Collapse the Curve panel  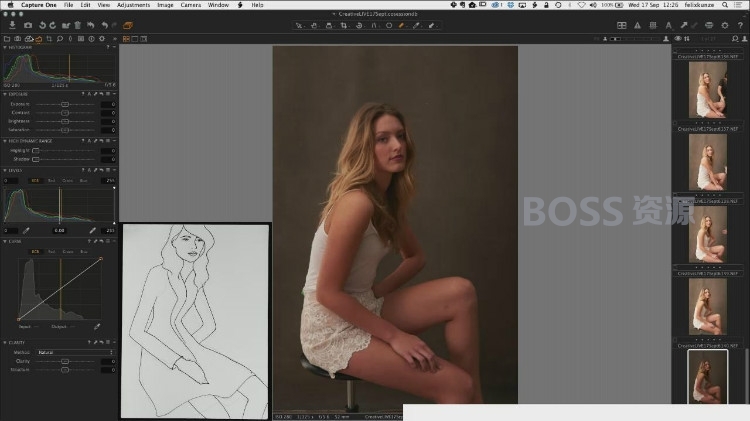pyautogui.click(x=5, y=242)
